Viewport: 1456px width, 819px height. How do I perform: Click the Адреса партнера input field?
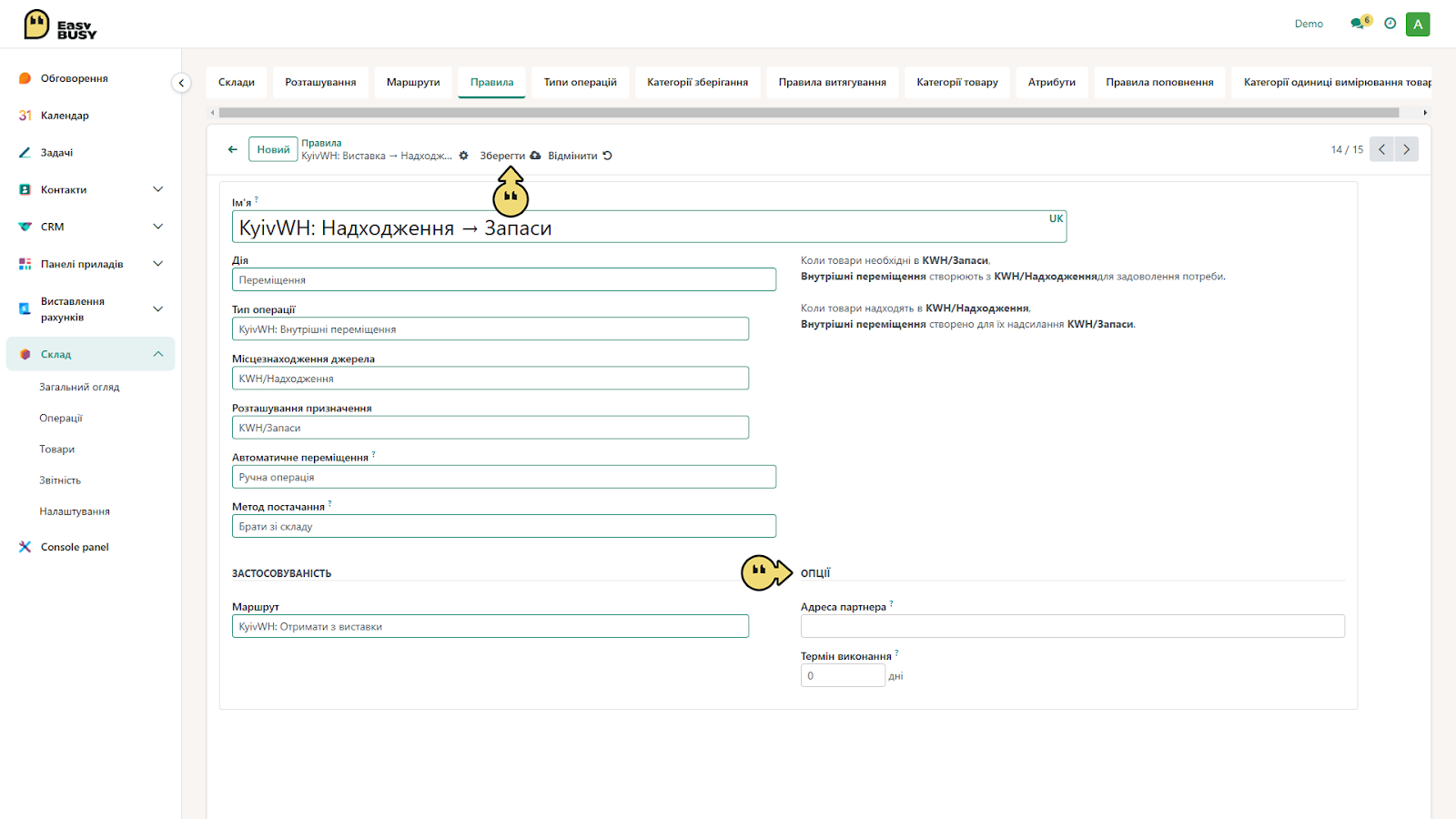click(x=1072, y=626)
